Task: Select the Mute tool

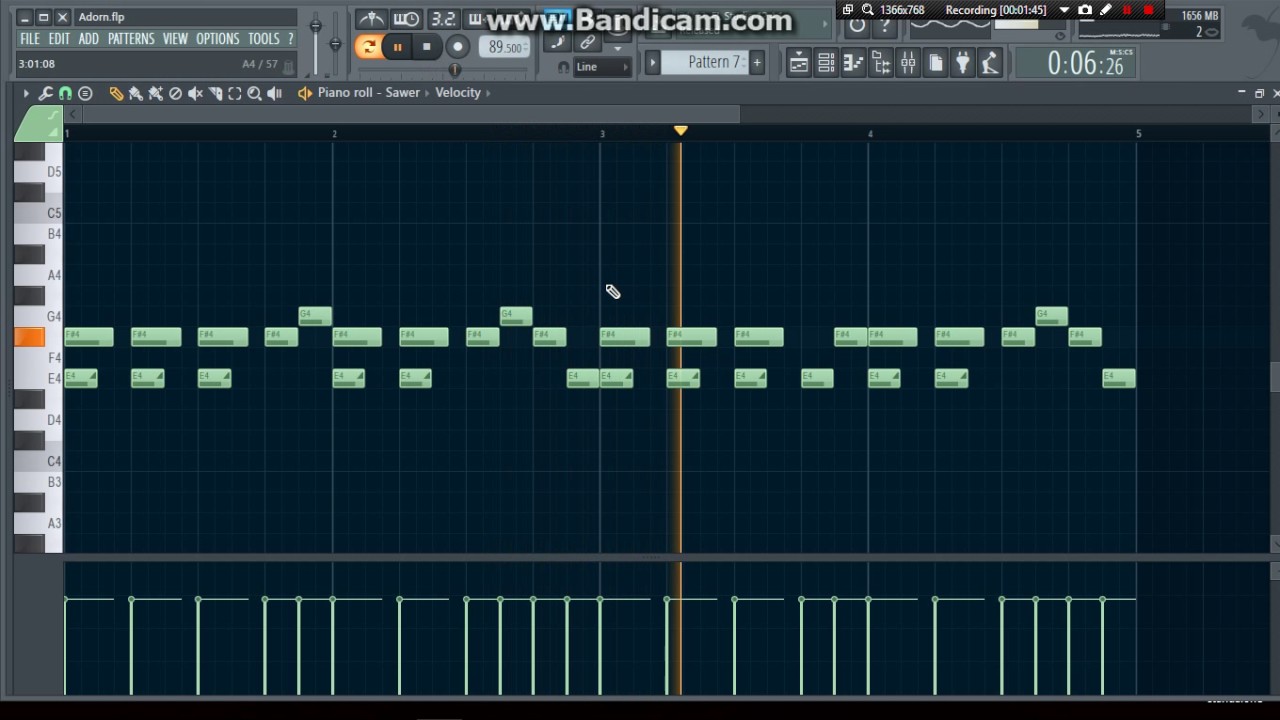Action: 196,93
